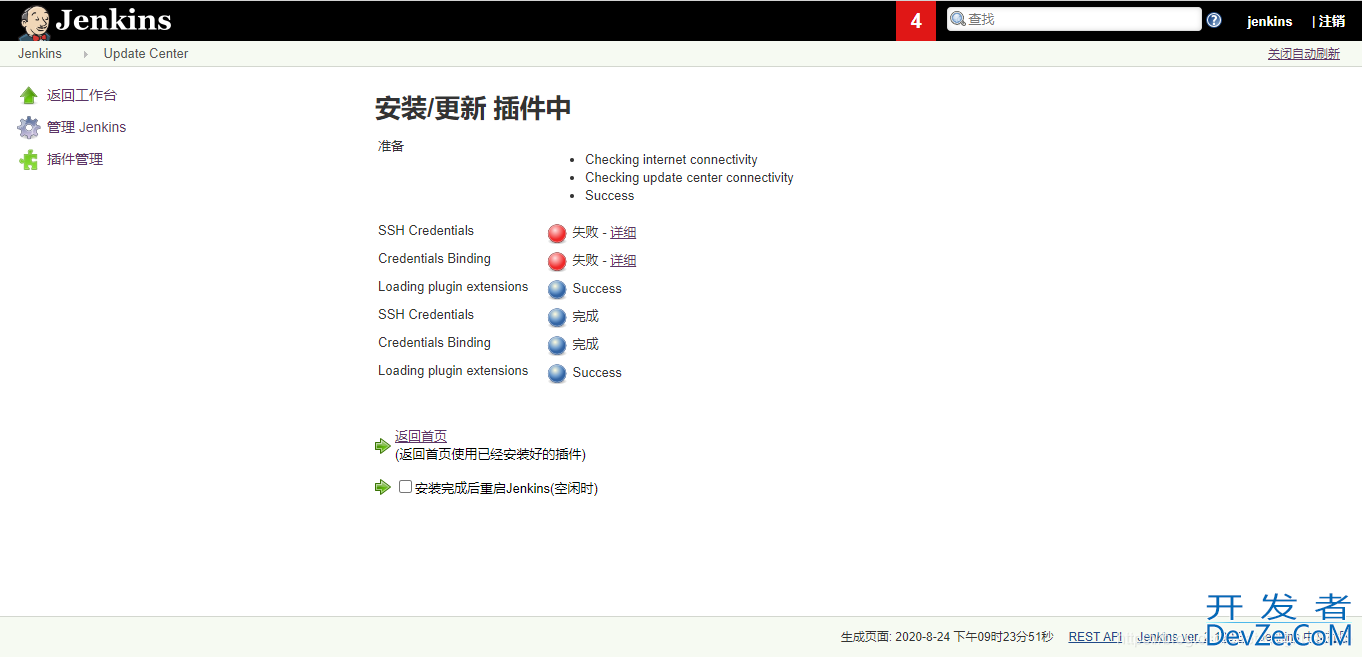The width and height of the screenshot is (1362, 657).
Task: Click the red failure ball beside first SSH Credentials
Action: tap(557, 233)
